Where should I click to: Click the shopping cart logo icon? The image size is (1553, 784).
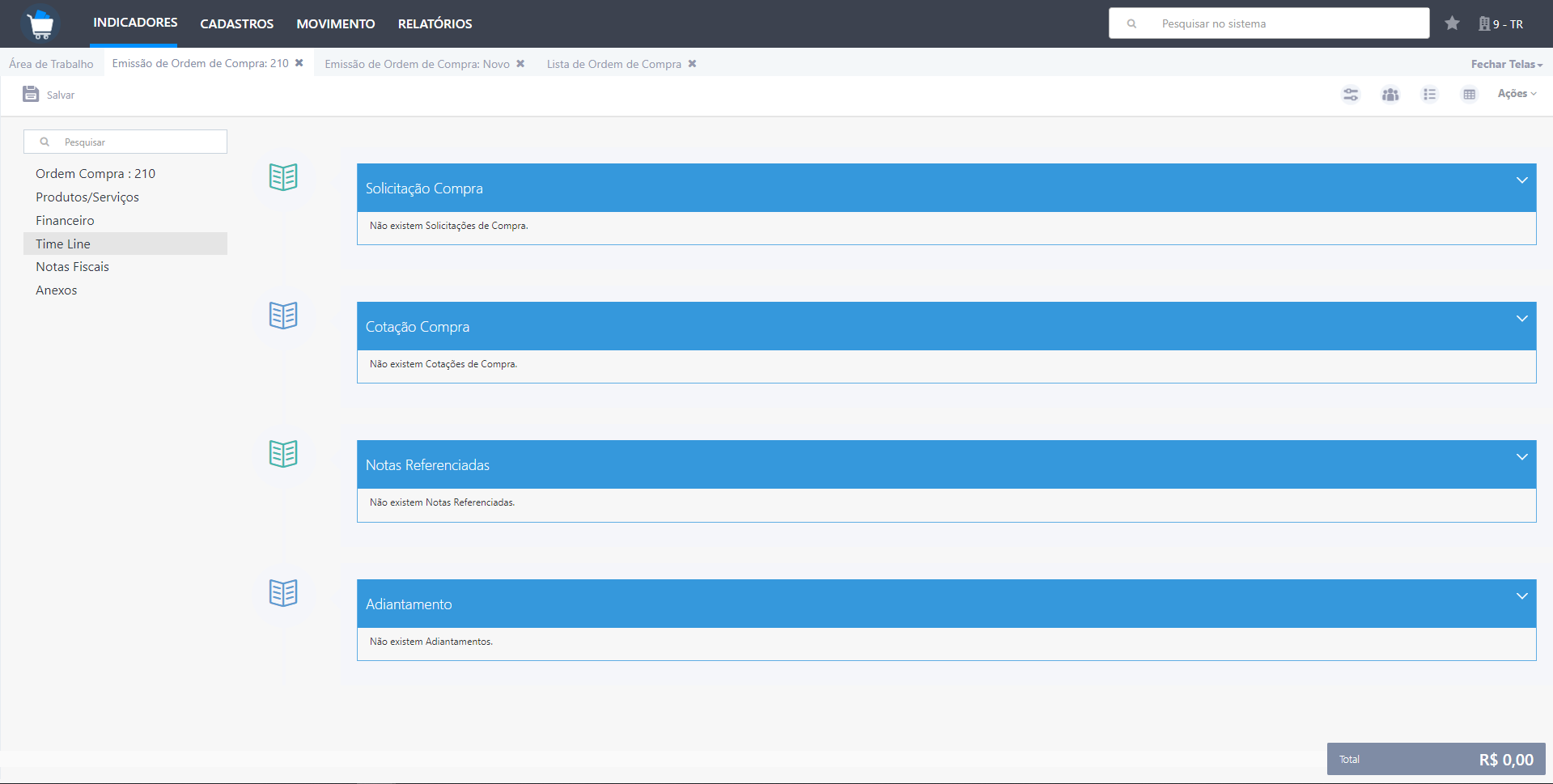[40, 24]
